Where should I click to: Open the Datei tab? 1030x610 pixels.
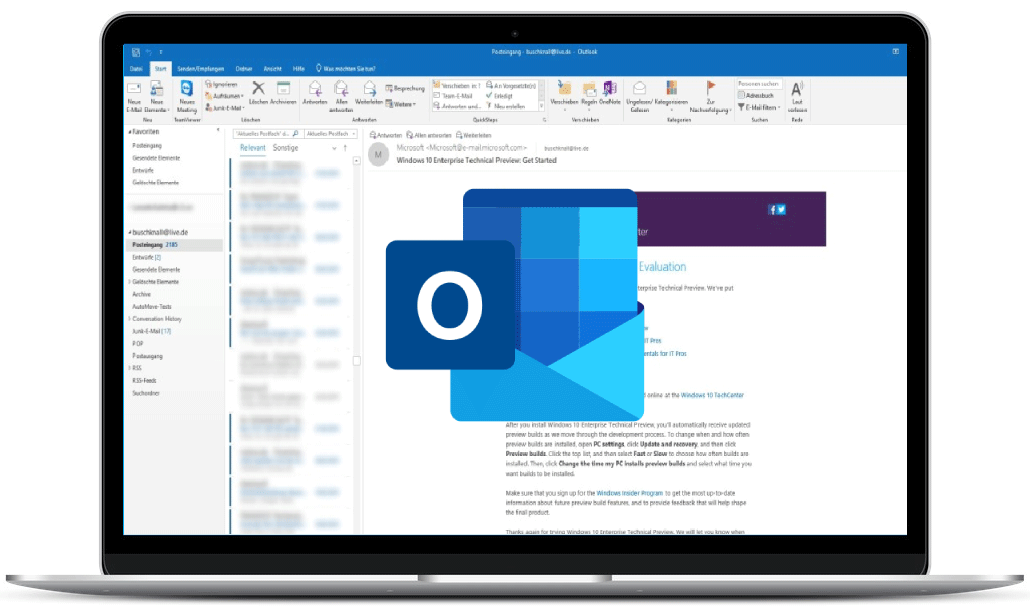136,68
